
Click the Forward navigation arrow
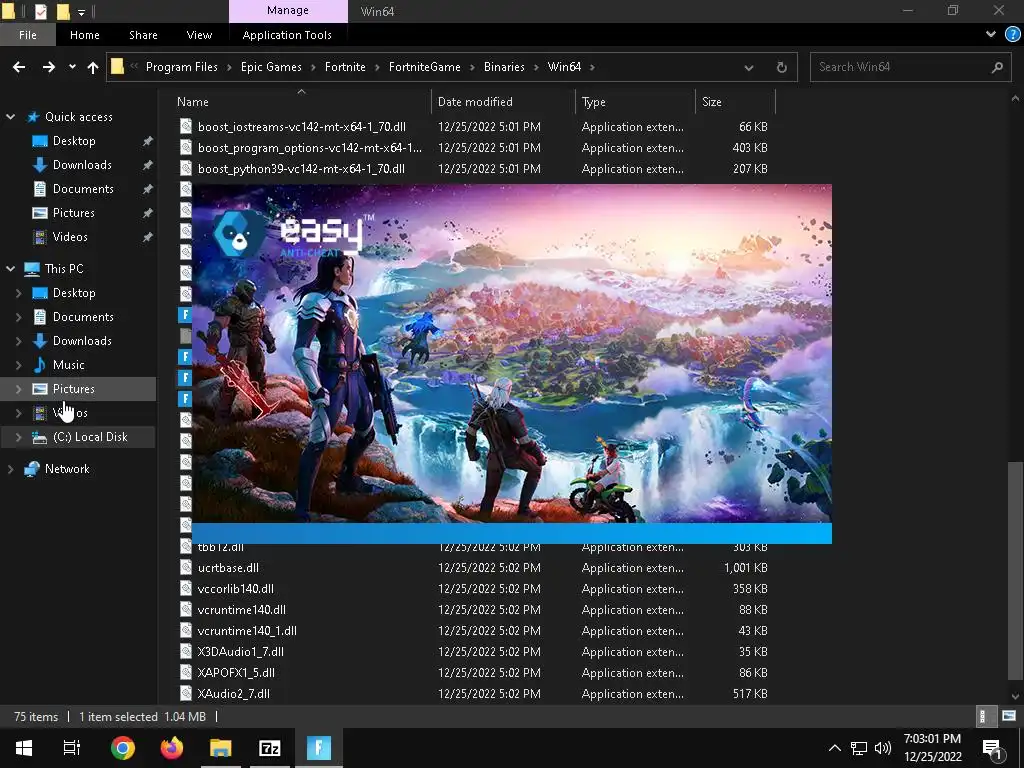[48, 67]
